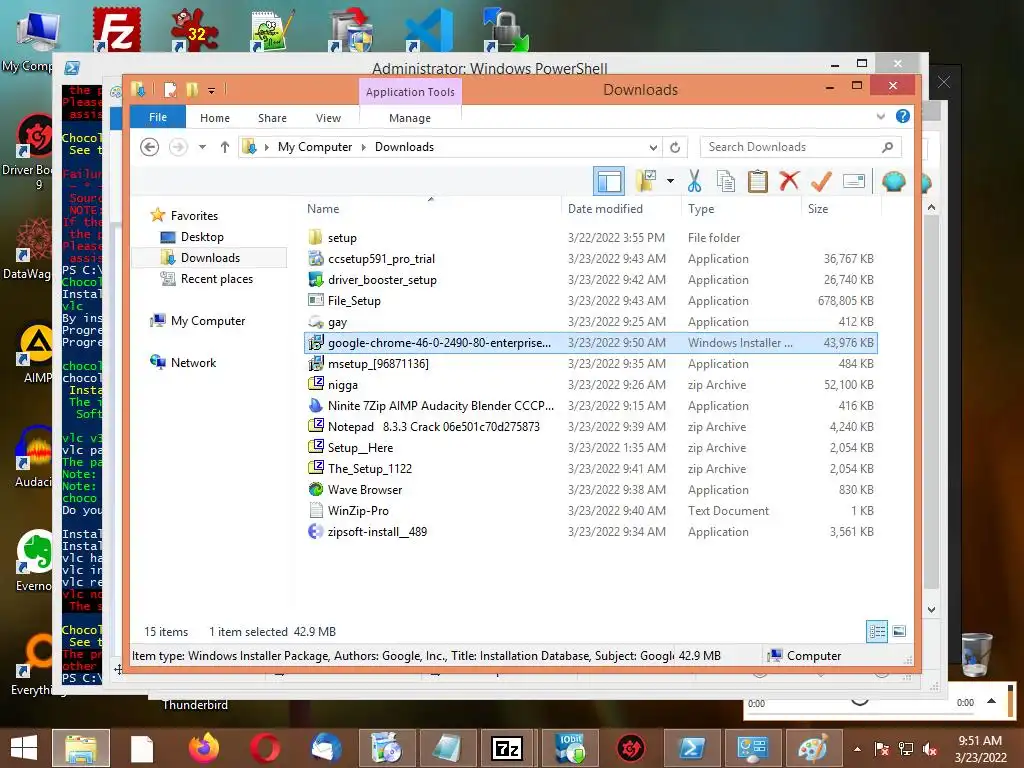Show hidden system tray icons arrow
Viewport: 1024px width, 768px height.
[x=857, y=749]
